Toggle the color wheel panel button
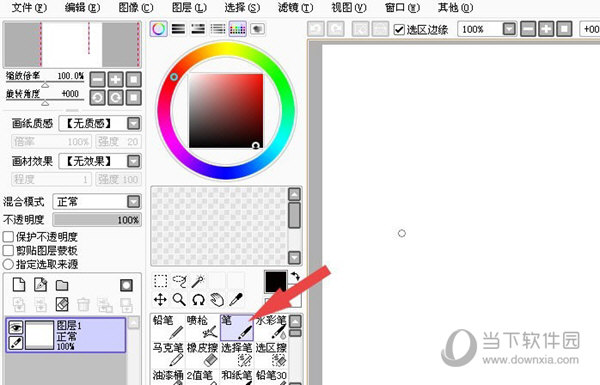 pyautogui.click(x=158, y=29)
